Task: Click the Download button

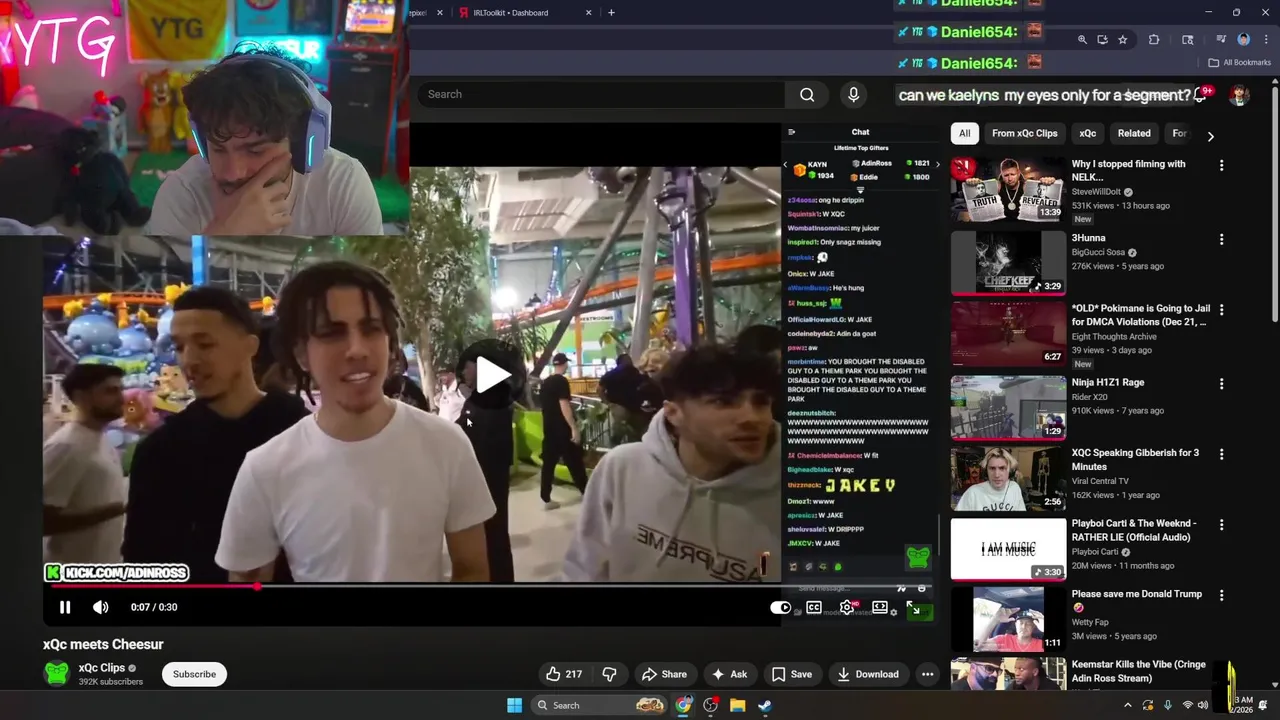Action: [x=868, y=674]
